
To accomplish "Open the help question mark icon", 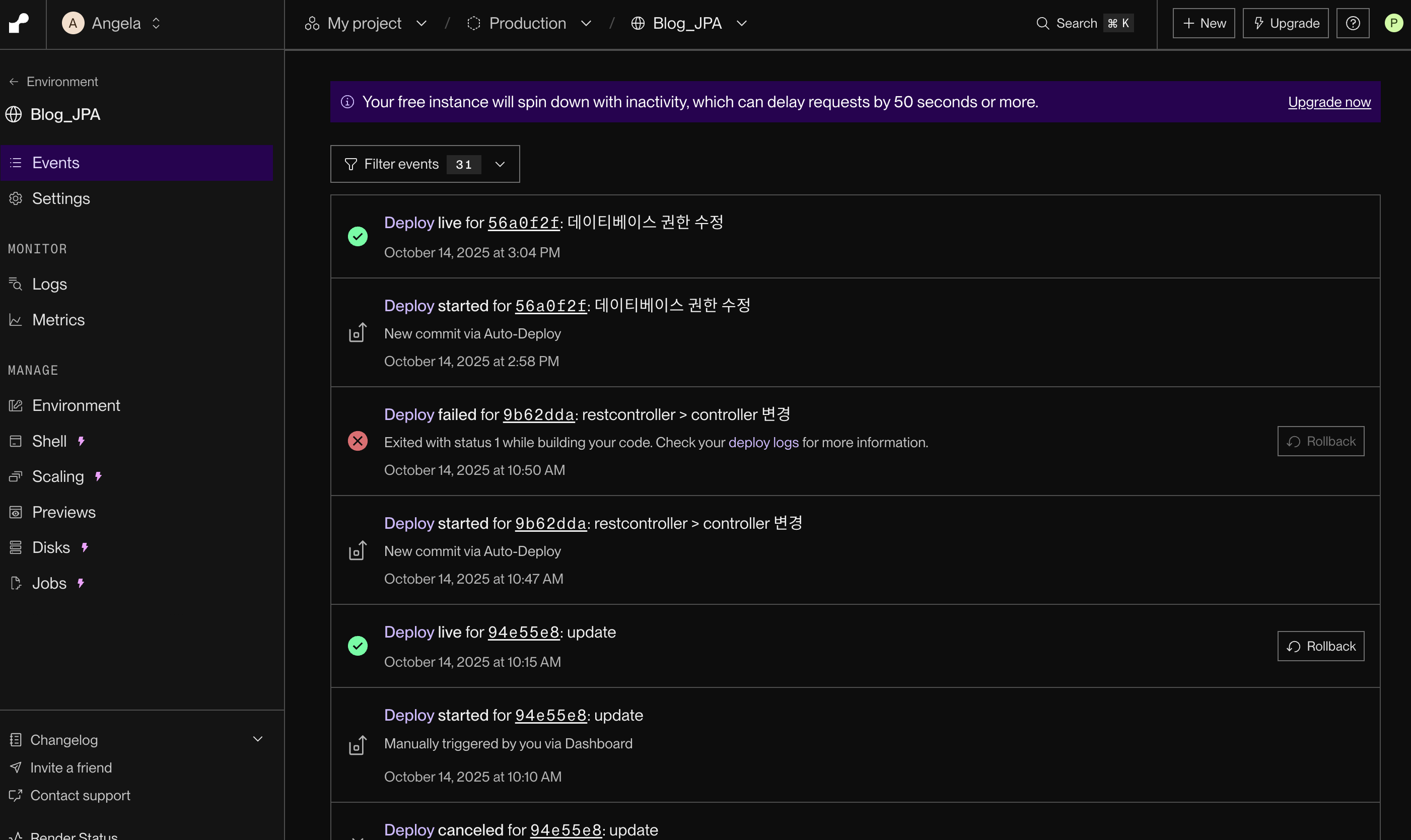I will (1352, 23).
